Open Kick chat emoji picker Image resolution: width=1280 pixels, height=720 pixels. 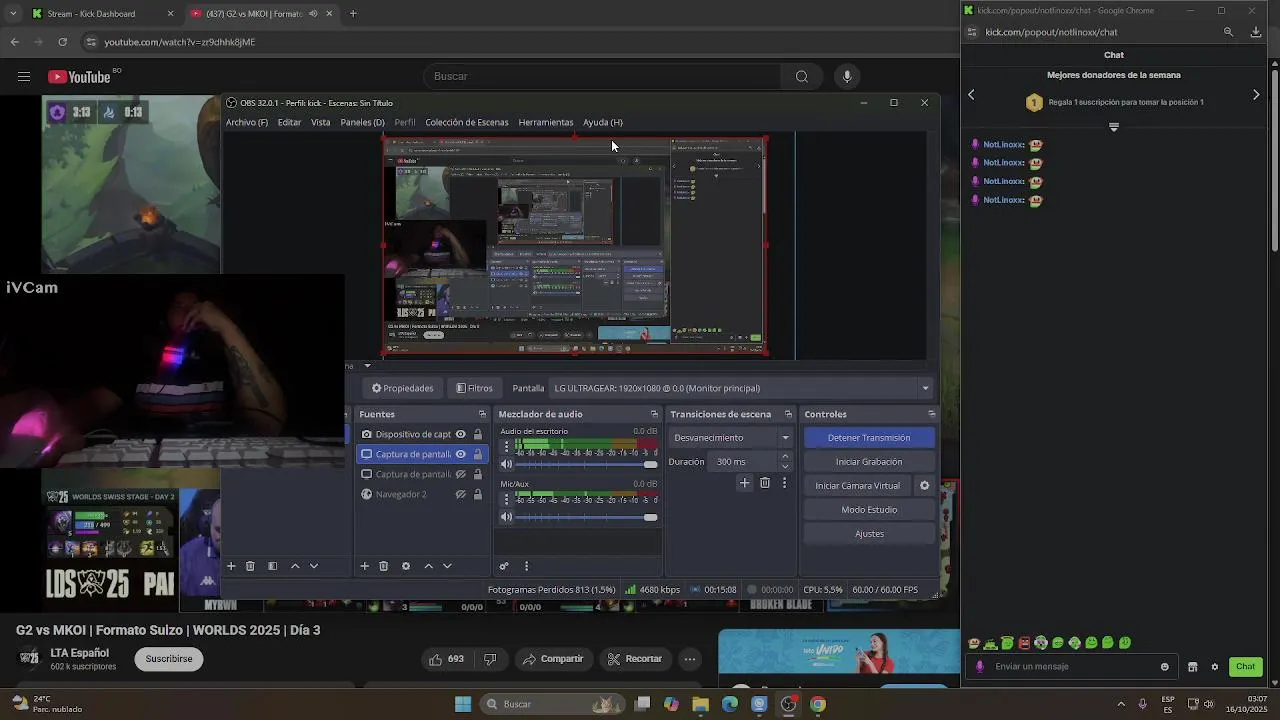[x=1164, y=667]
